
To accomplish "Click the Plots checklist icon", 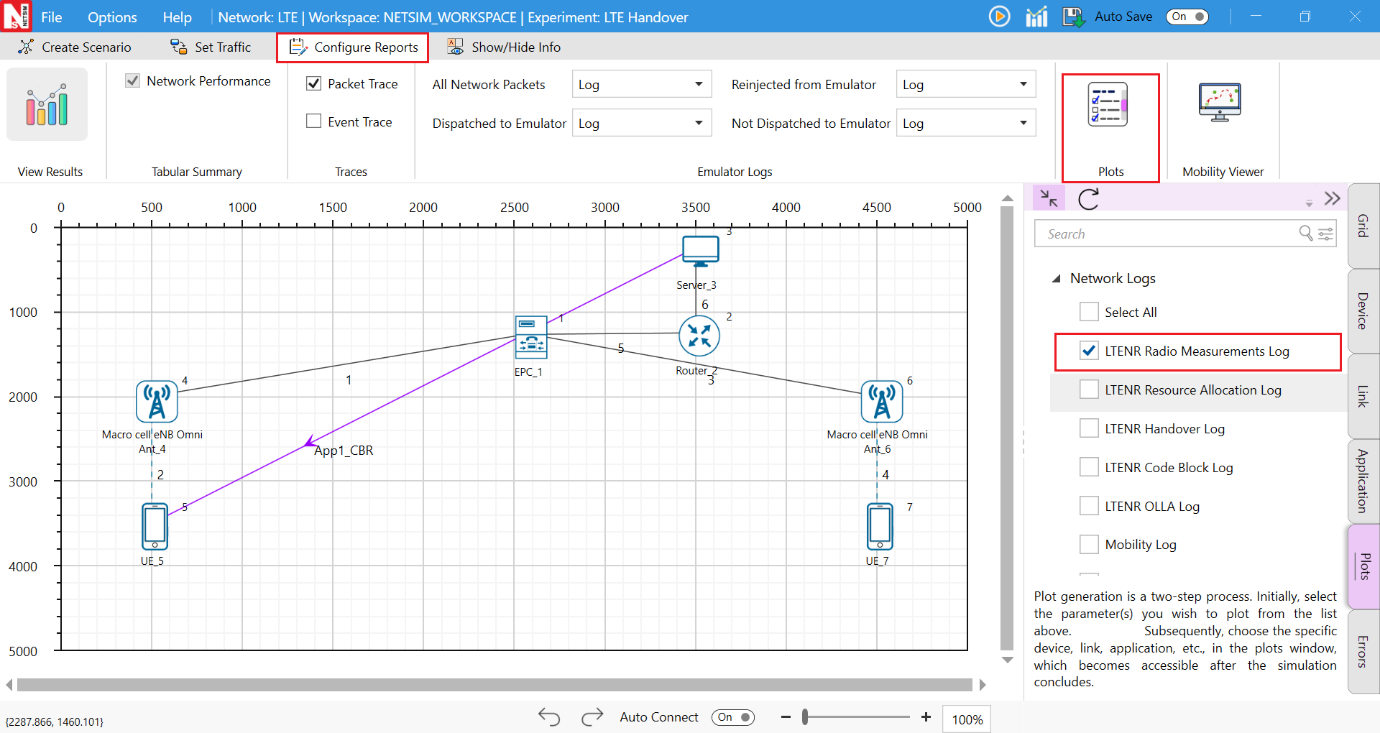I will click(x=1108, y=106).
